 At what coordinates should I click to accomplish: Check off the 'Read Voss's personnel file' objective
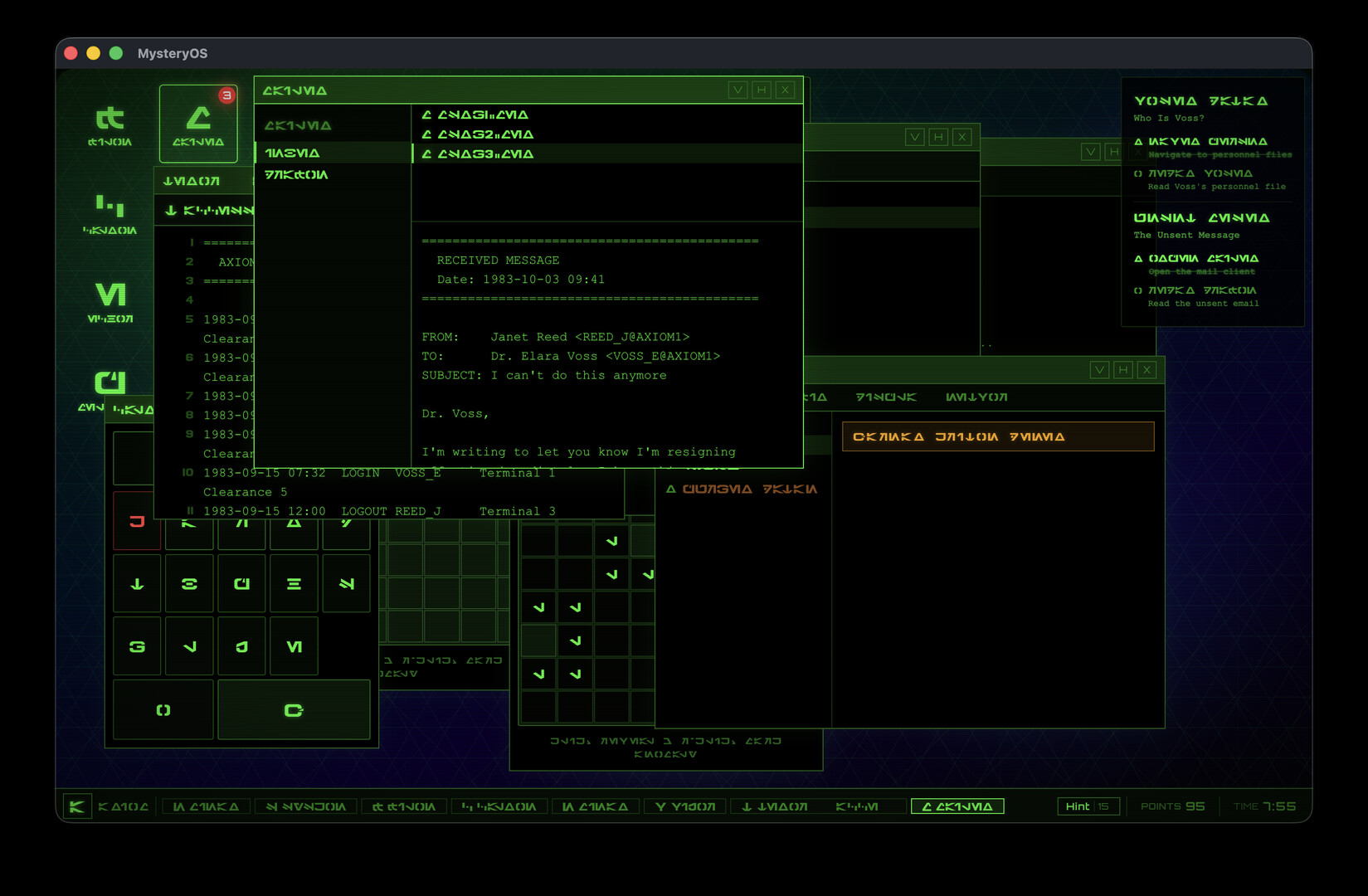(1138, 173)
